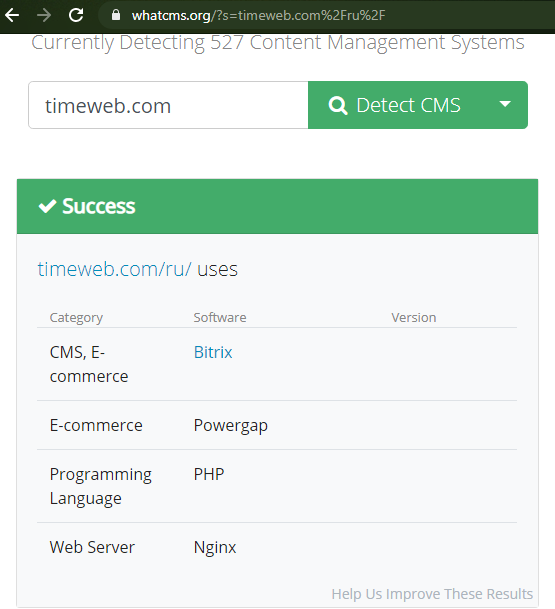Select the Programming Language category cell
555x609 pixels.
click(x=101, y=486)
